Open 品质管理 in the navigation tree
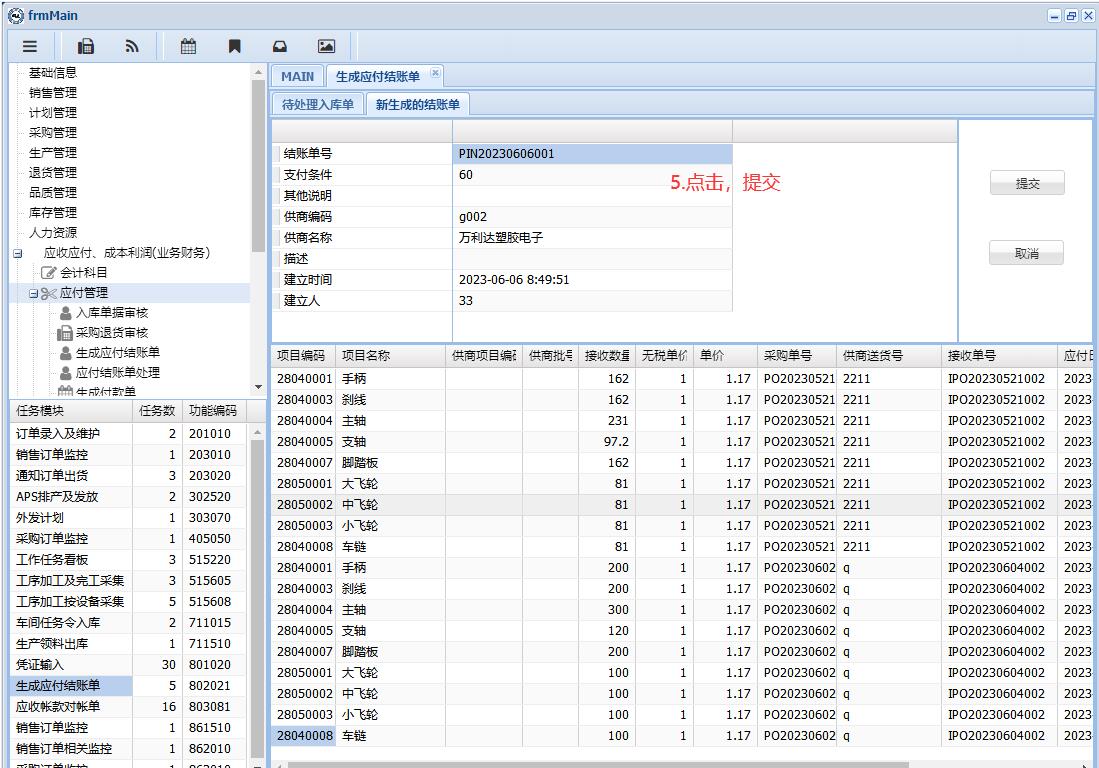Viewport: 1099px width, 768px height. pyautogui.click(x=53, y=192)
